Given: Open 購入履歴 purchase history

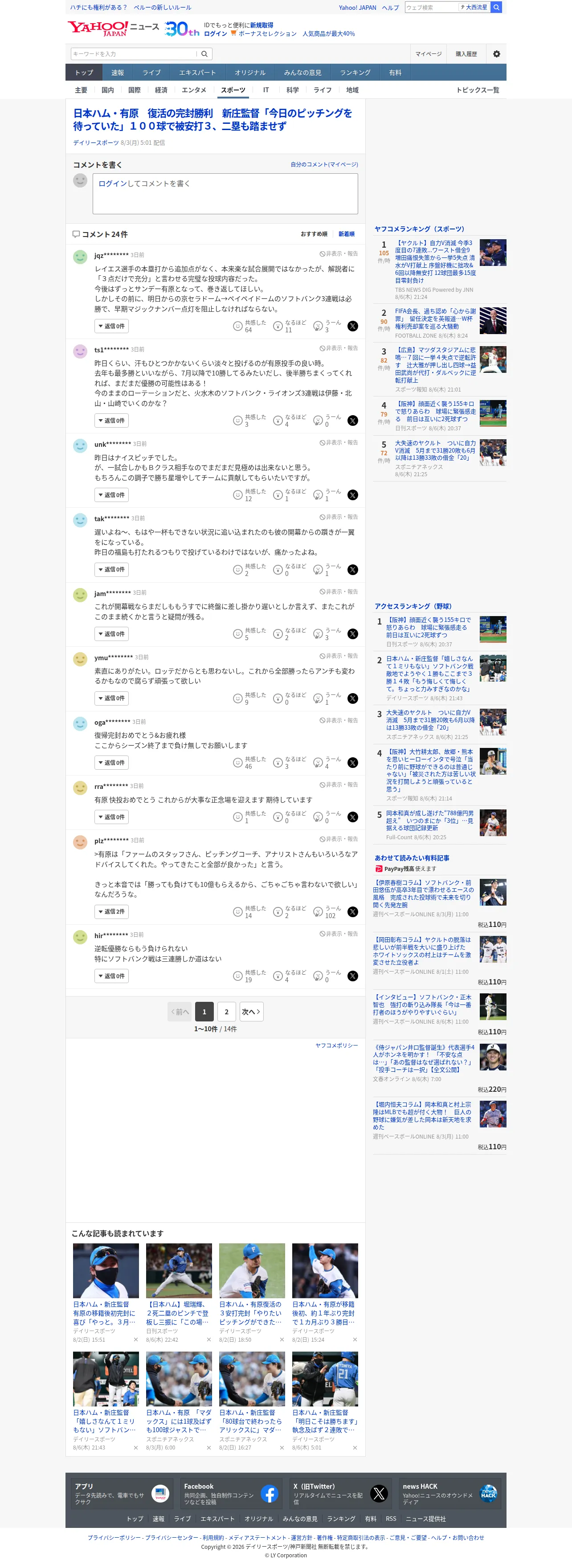Looking at the screenshot, I should point(466,54).
